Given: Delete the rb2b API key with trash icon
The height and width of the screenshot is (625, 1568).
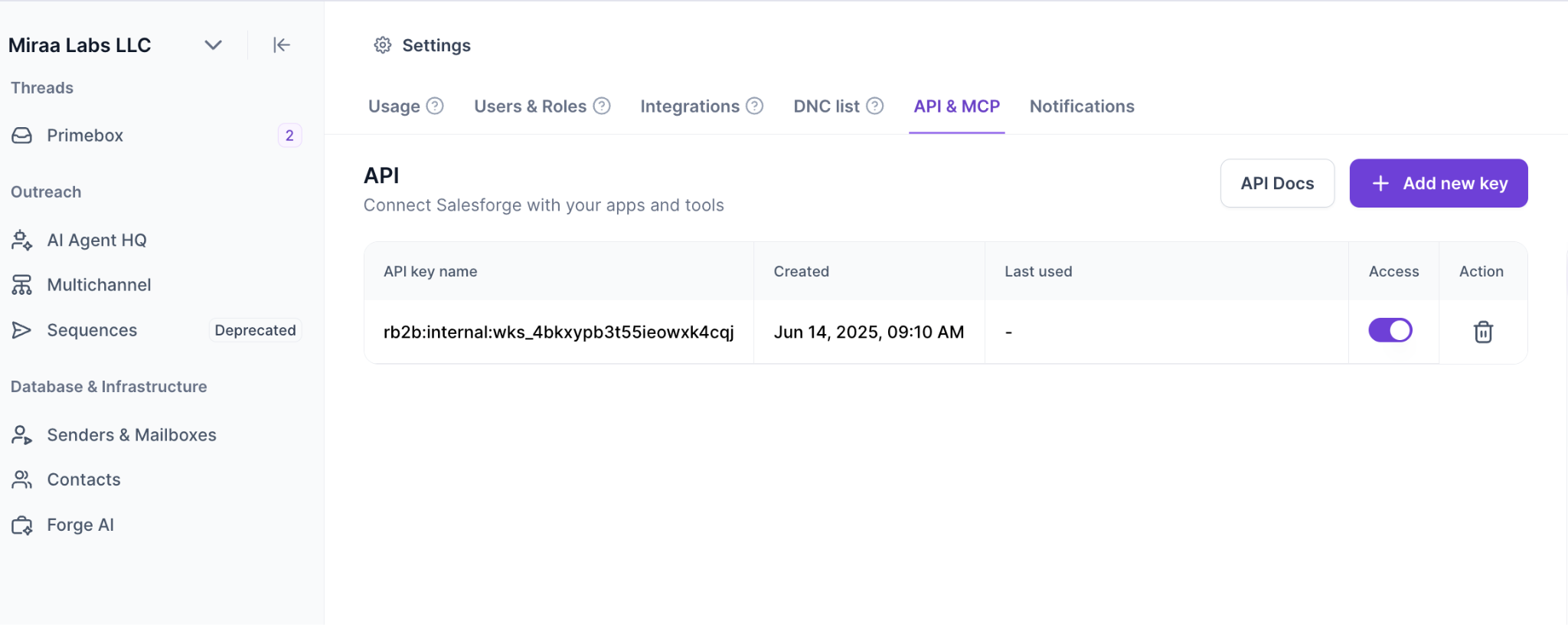Looking at the screenshot, I should [x=1483, y=332].
